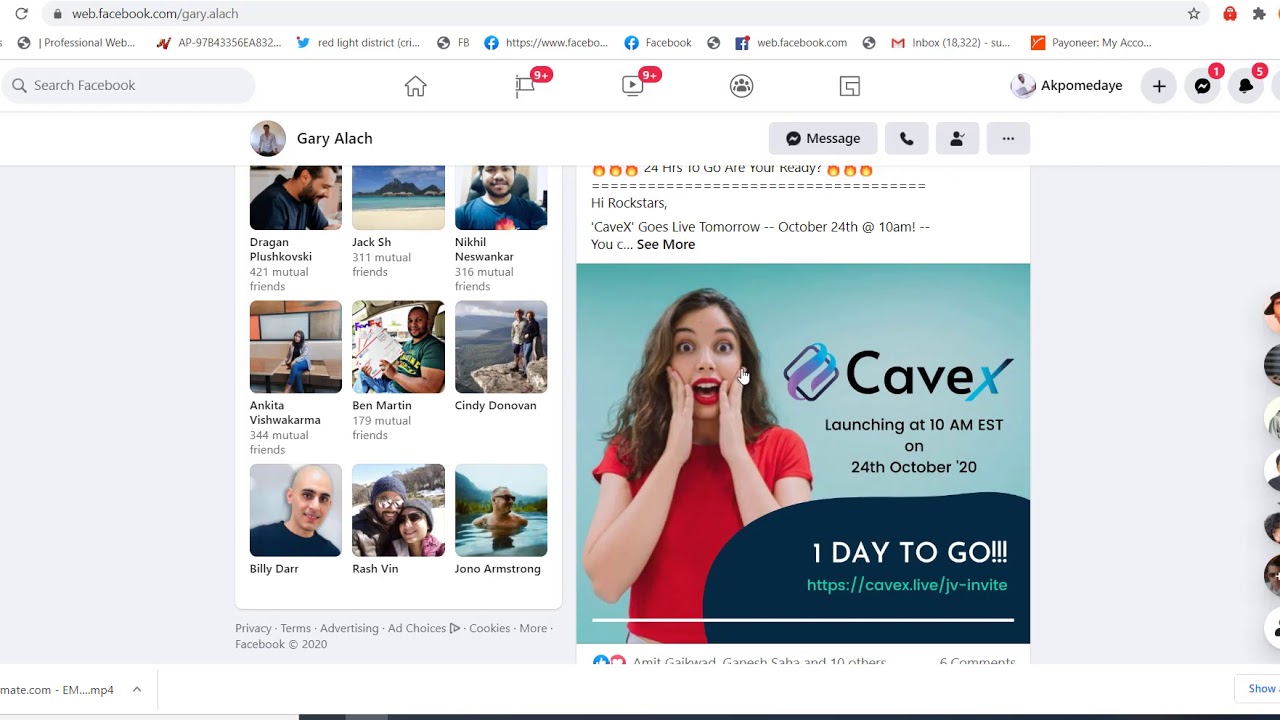
Task: Click the 'Jack Sh' name link
Action: 371,242
